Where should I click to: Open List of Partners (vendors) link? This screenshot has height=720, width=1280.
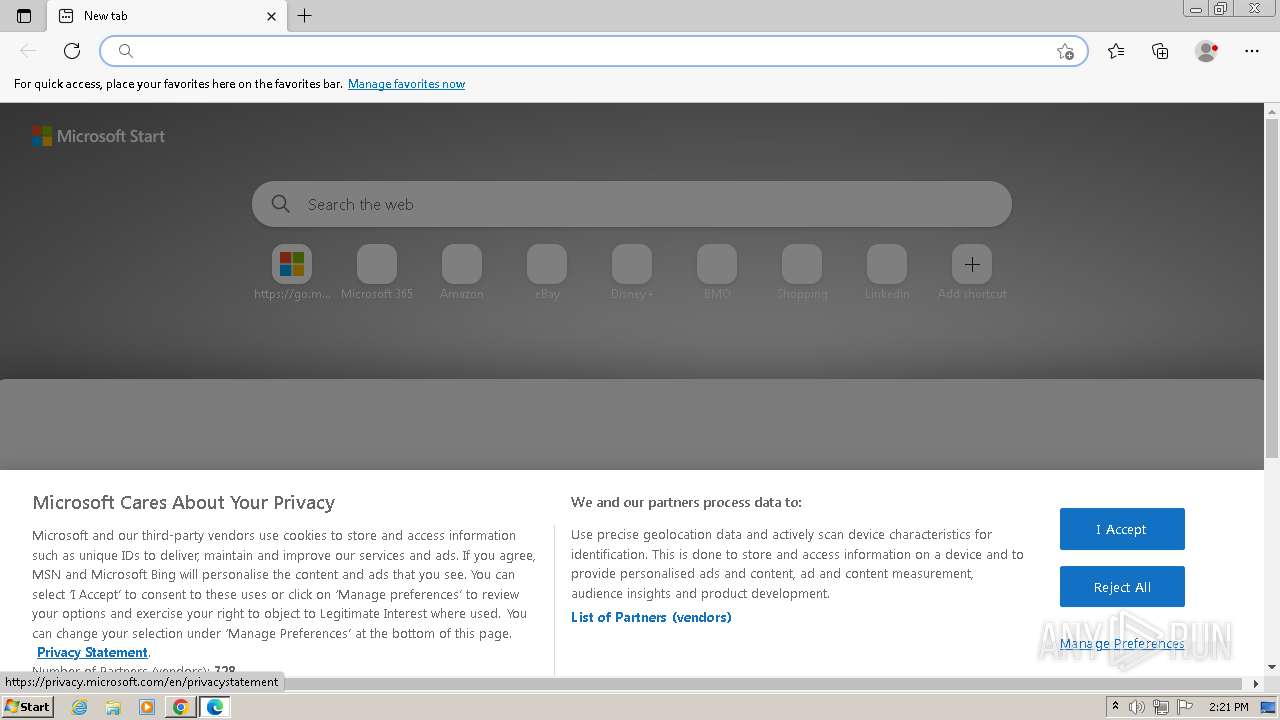coord(651,617)
